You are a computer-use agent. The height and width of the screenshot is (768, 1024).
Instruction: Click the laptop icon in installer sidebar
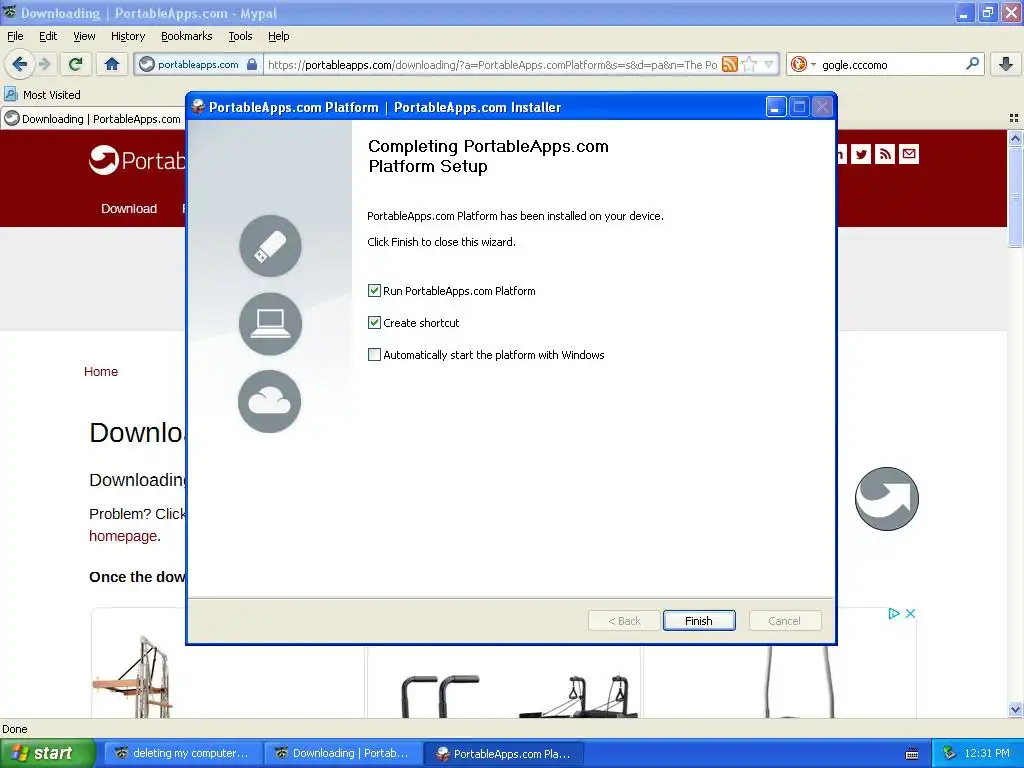click(270, 323)
